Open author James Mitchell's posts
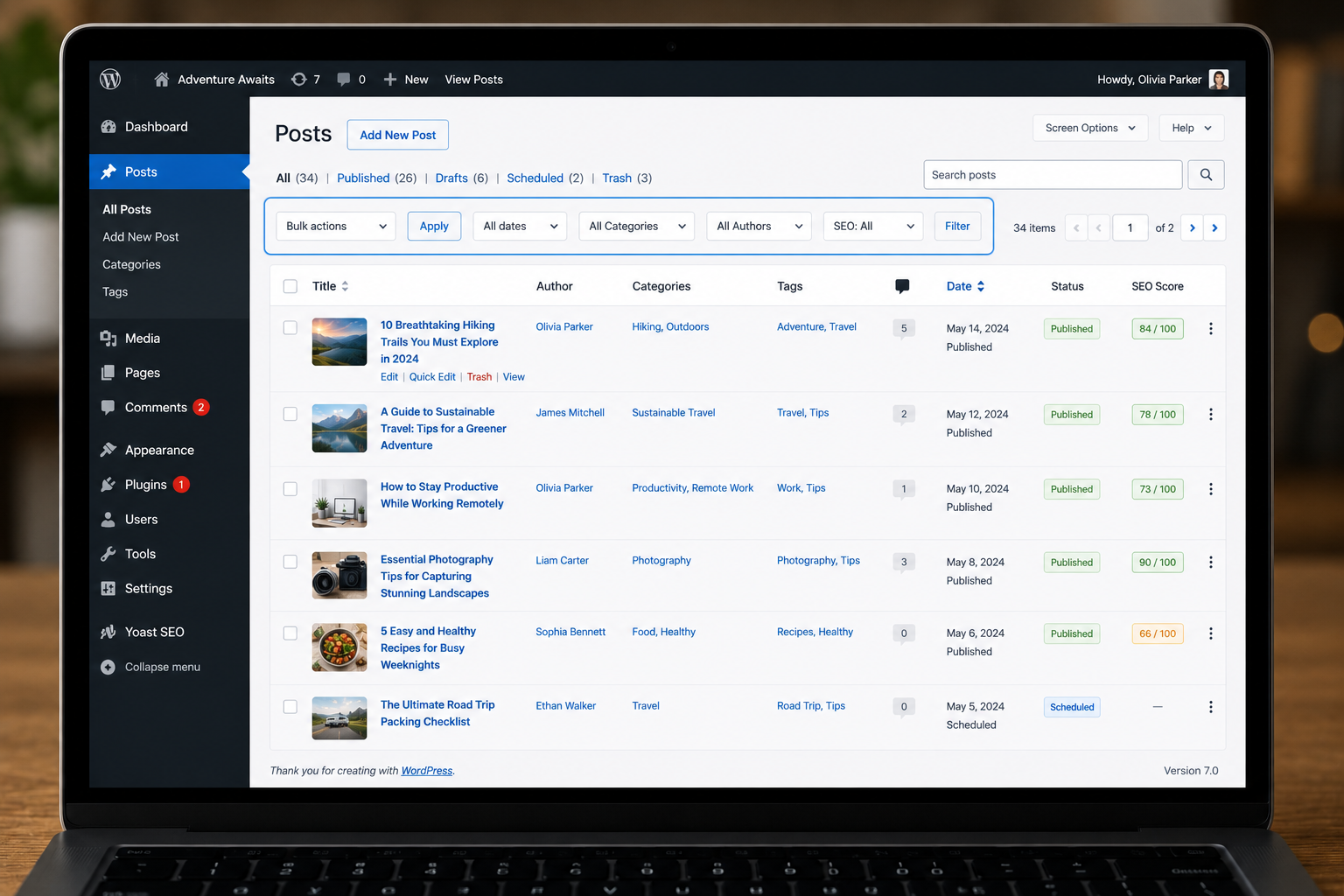The width and height of the screenshot is (1344, 896). [x=570, y=413]
